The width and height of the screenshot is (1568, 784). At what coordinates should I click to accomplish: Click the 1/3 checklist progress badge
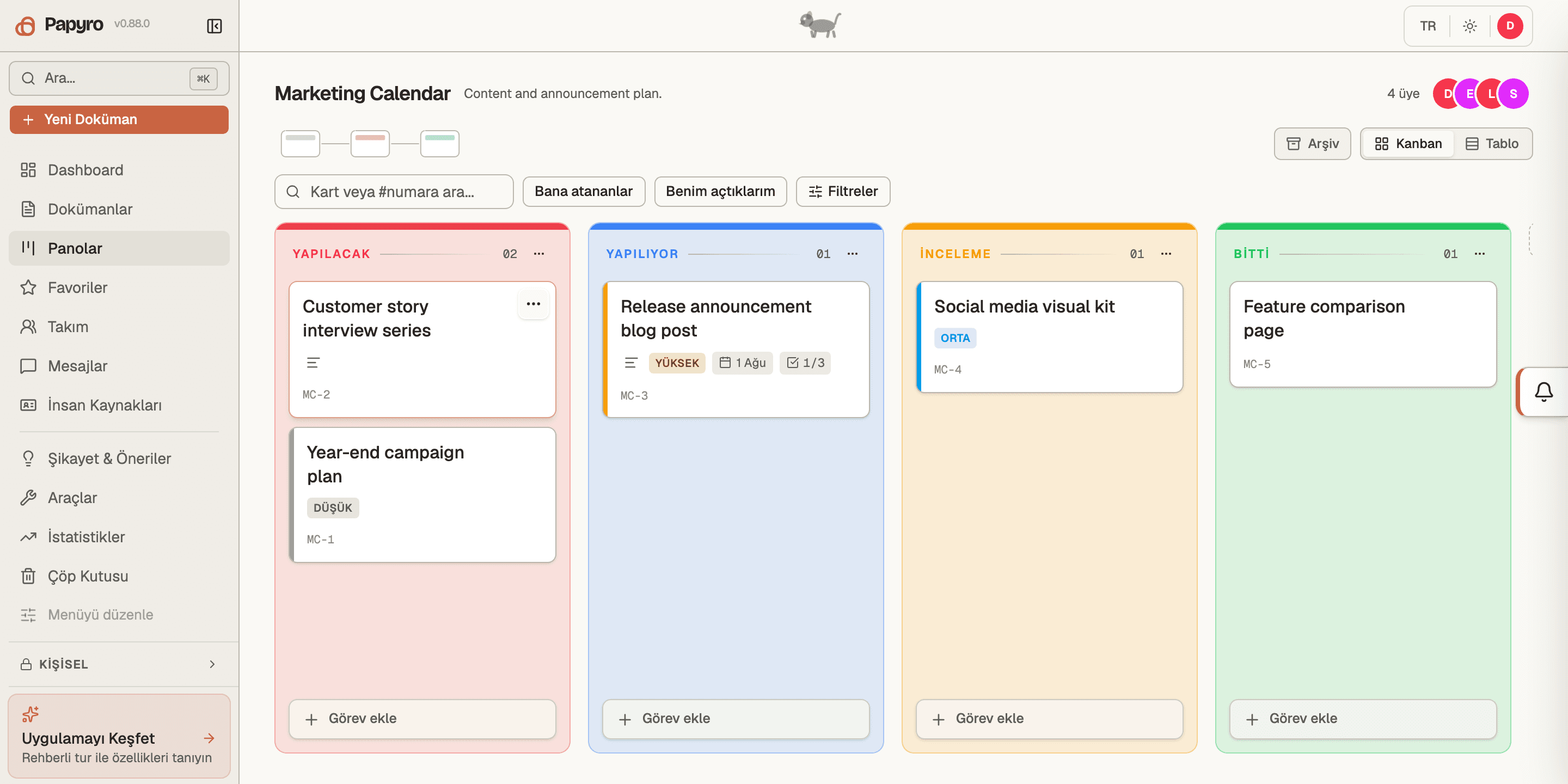805,363
